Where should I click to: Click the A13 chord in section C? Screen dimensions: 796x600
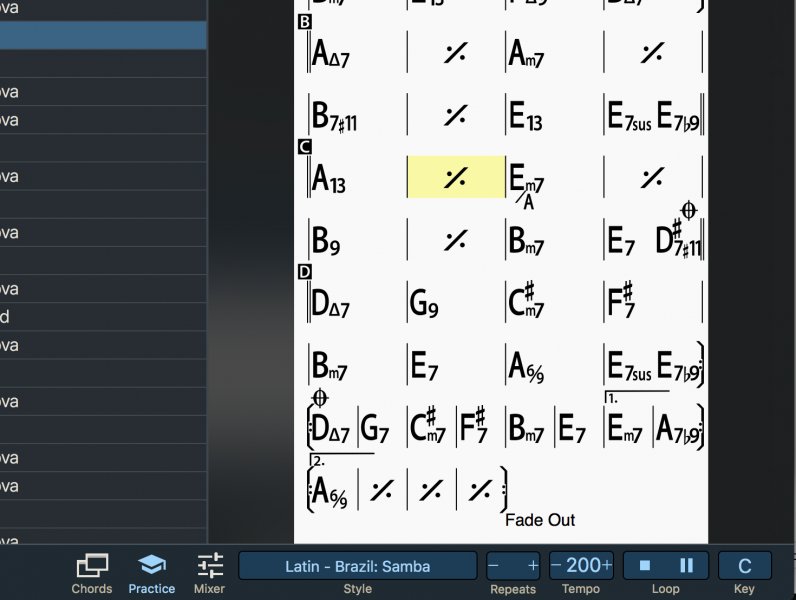[328, 179]
